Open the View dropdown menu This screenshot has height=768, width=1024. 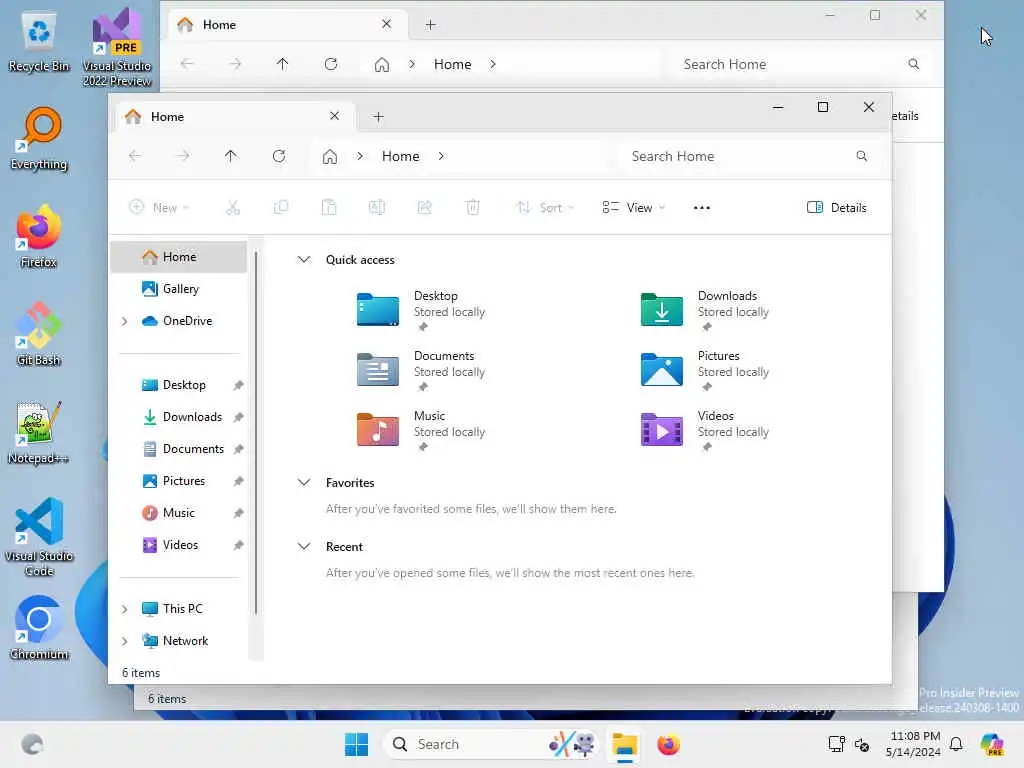(633, 208)
